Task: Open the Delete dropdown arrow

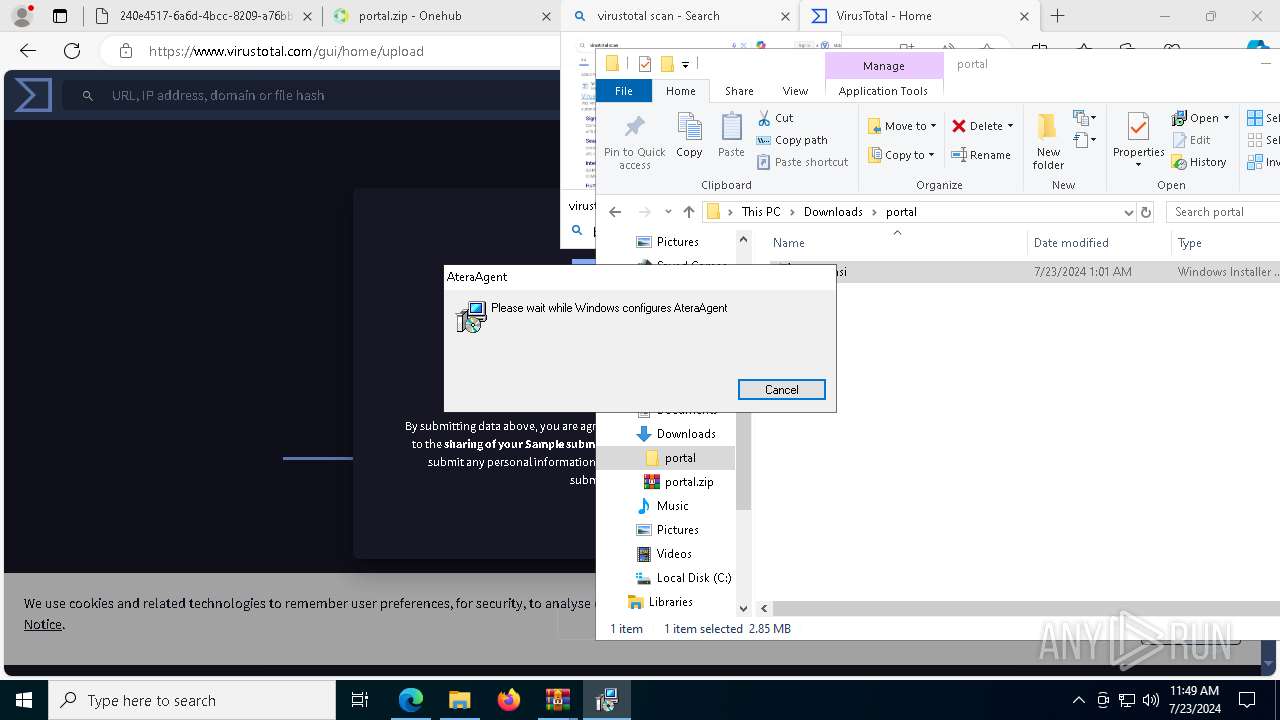Action: click(1010, 126)
